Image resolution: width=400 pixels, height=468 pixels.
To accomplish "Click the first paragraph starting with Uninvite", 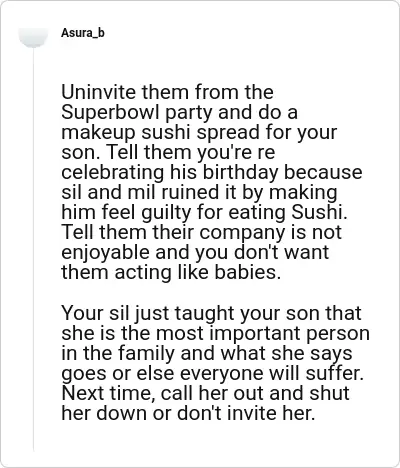I will point(212,182).
